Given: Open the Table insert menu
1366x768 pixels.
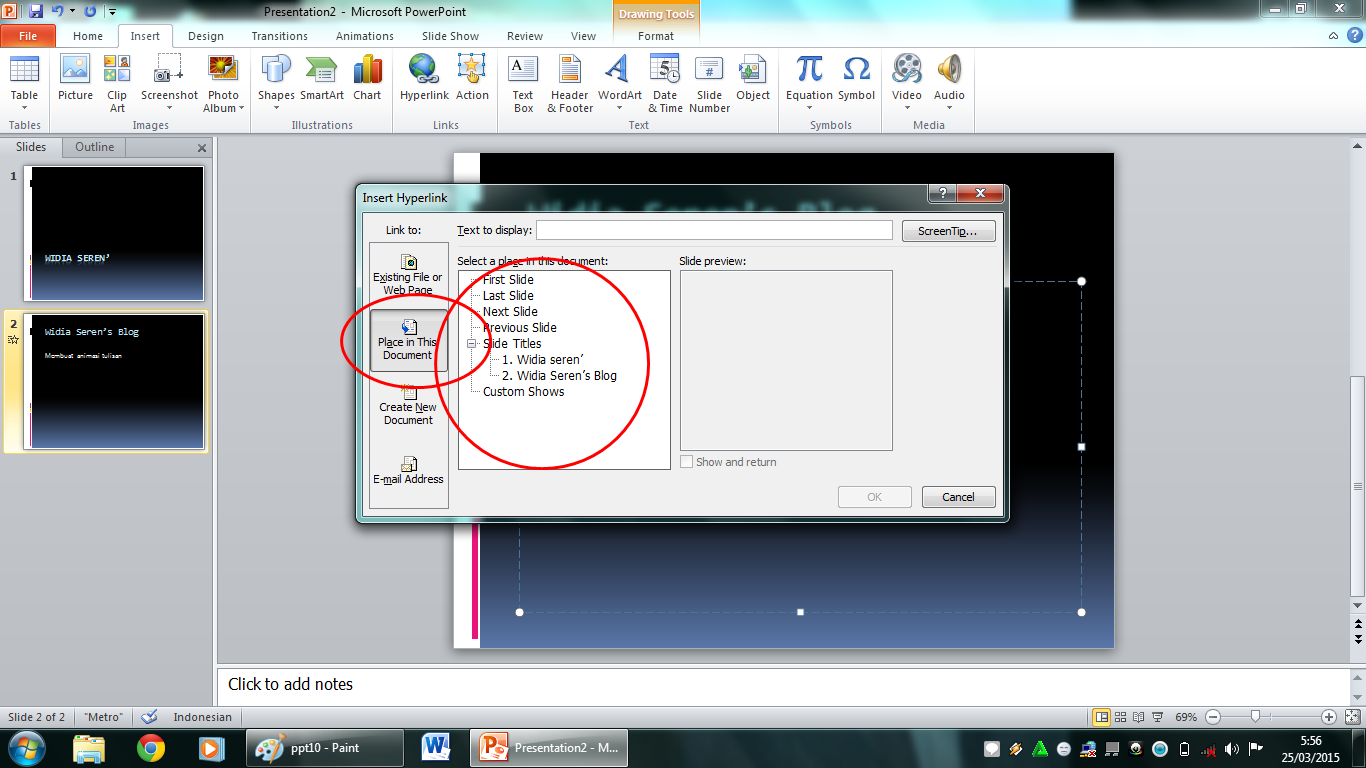Looking at the screenshot, I should coord(24,83).
